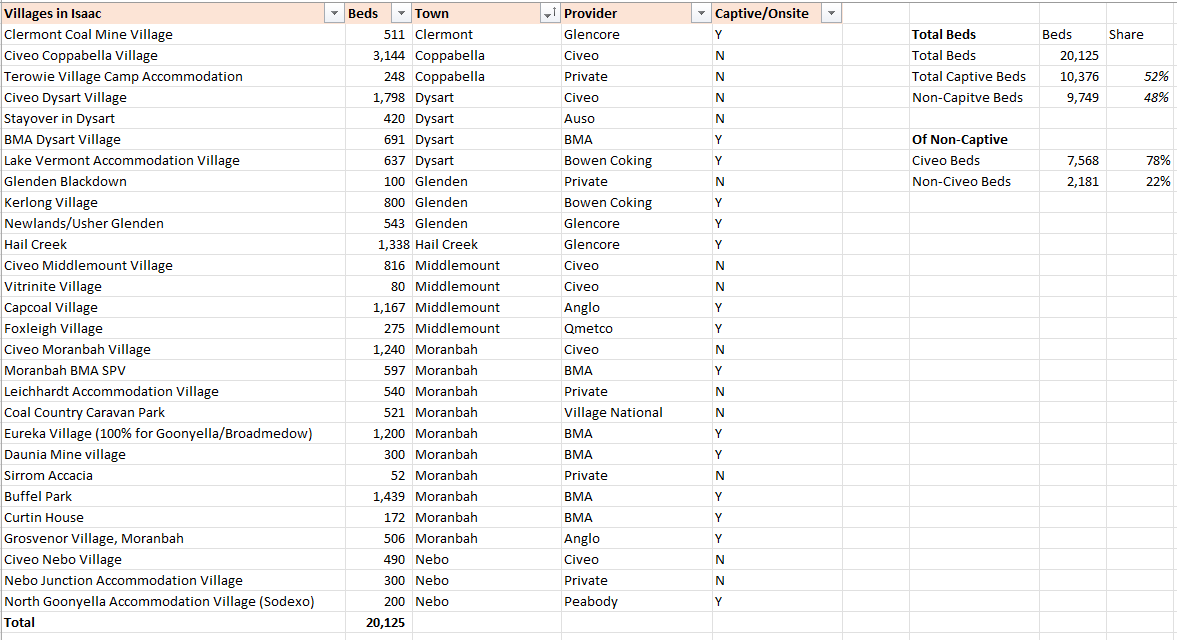Screen dimensions: 1177x640
Task: Select the 'Clermont Coal Mine Village' cell
Action: (x=173, y=35)
